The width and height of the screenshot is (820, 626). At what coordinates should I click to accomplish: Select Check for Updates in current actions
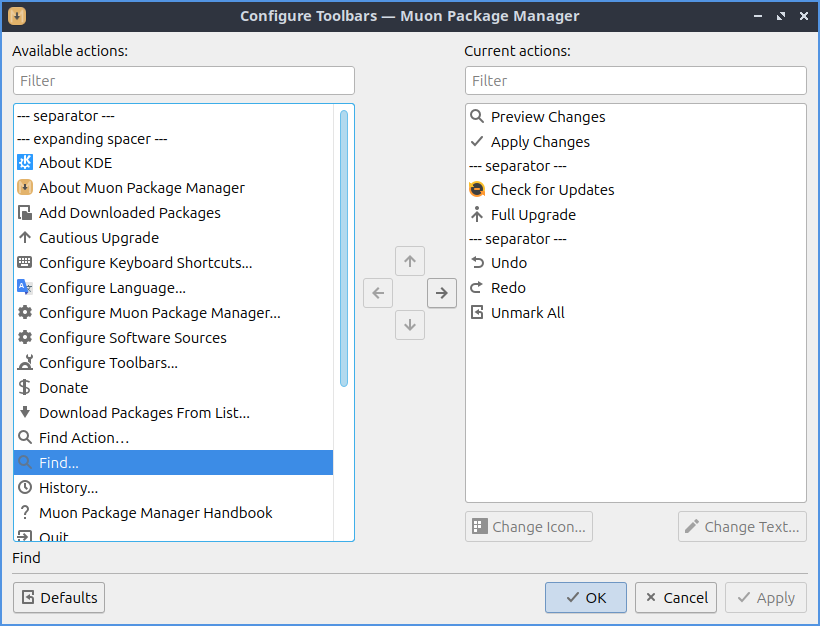pyautogui.click(x=552, y=190)
